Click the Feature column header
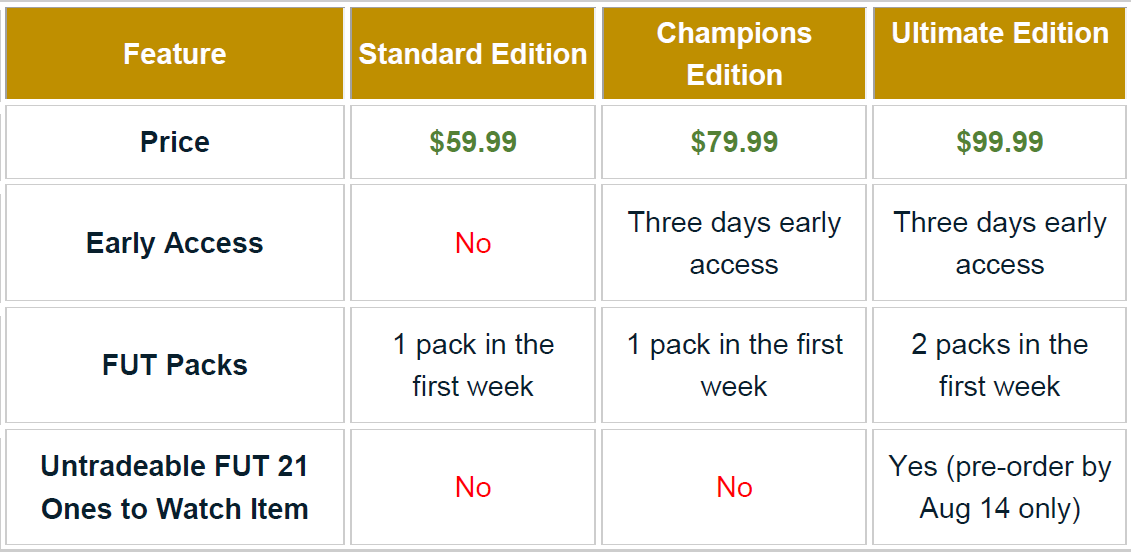The image size is (1131, 552). (175, 54)
